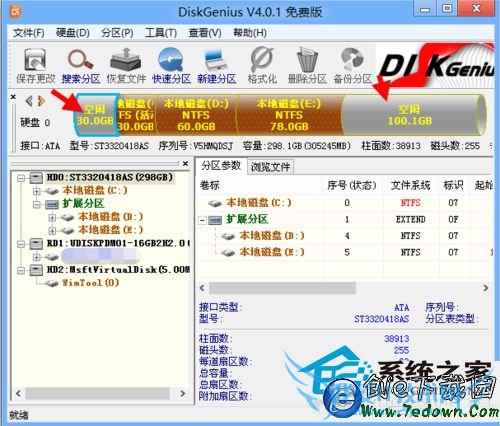Click the DiskGenius app icon in title bar

click(x=16, y=12)
